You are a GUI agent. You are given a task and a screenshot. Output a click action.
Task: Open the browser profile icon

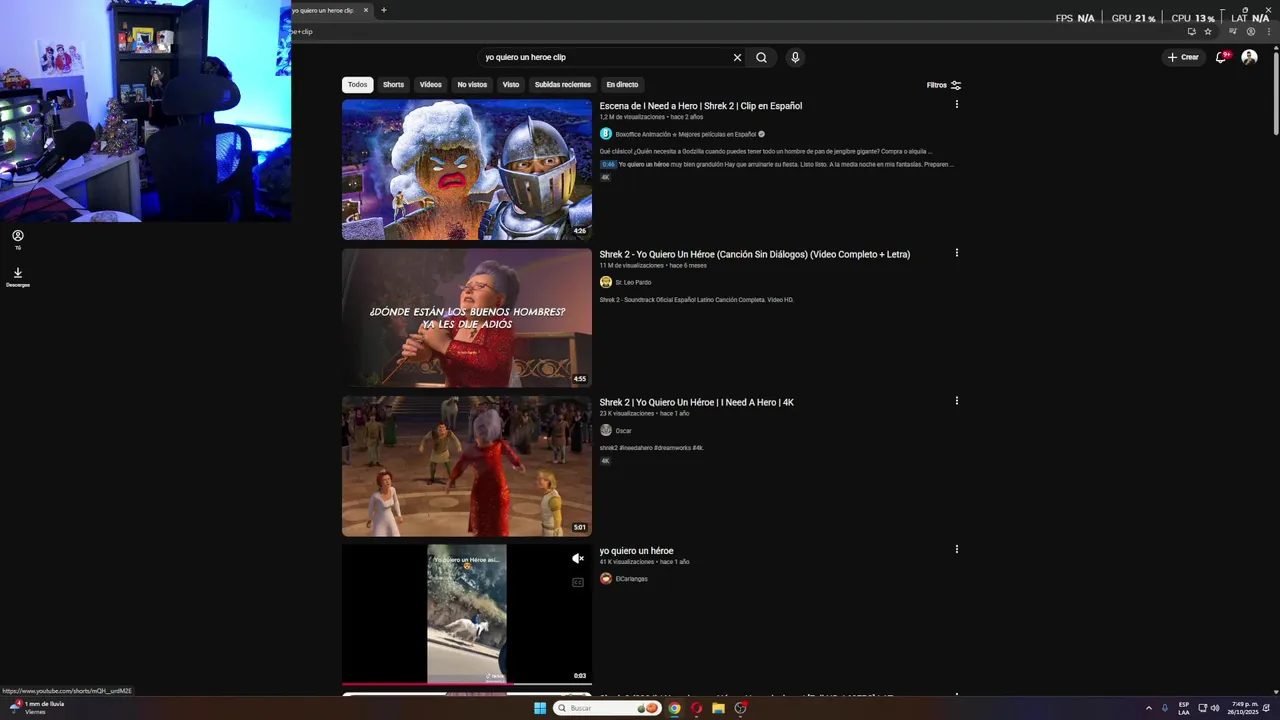coord(1250,31)
